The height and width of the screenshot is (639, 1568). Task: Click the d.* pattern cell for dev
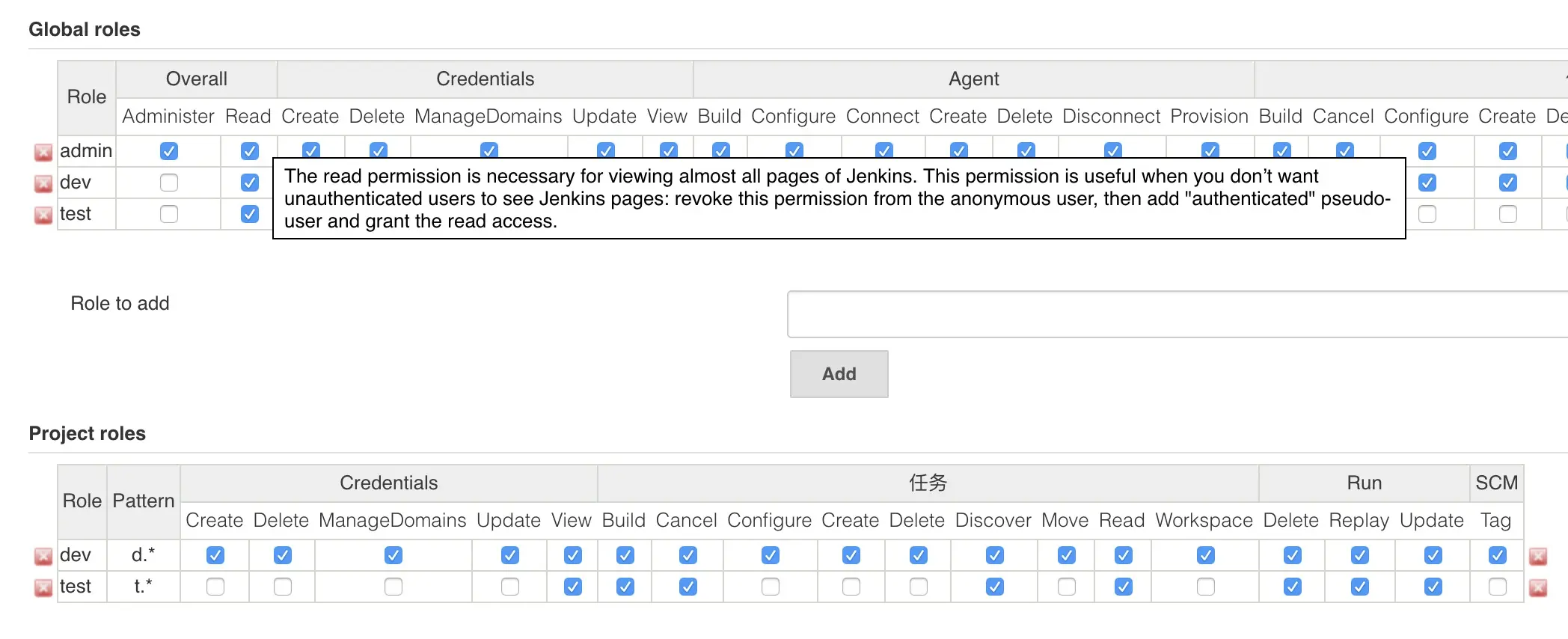tap(144, 555)
